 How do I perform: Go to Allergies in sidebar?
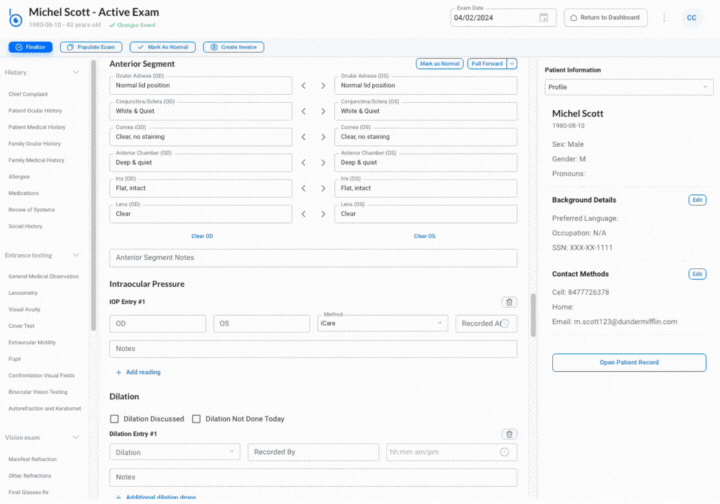pos(19,177)
